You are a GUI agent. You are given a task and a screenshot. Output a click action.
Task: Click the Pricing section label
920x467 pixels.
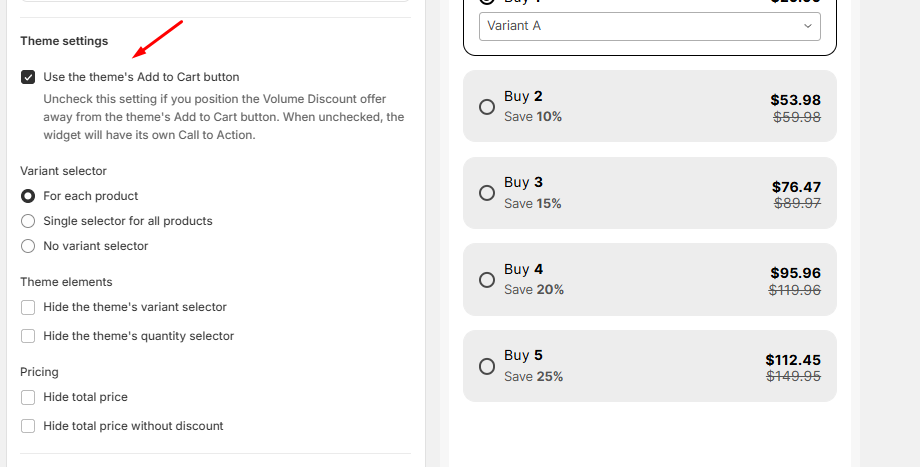click(x=39, y=372)
